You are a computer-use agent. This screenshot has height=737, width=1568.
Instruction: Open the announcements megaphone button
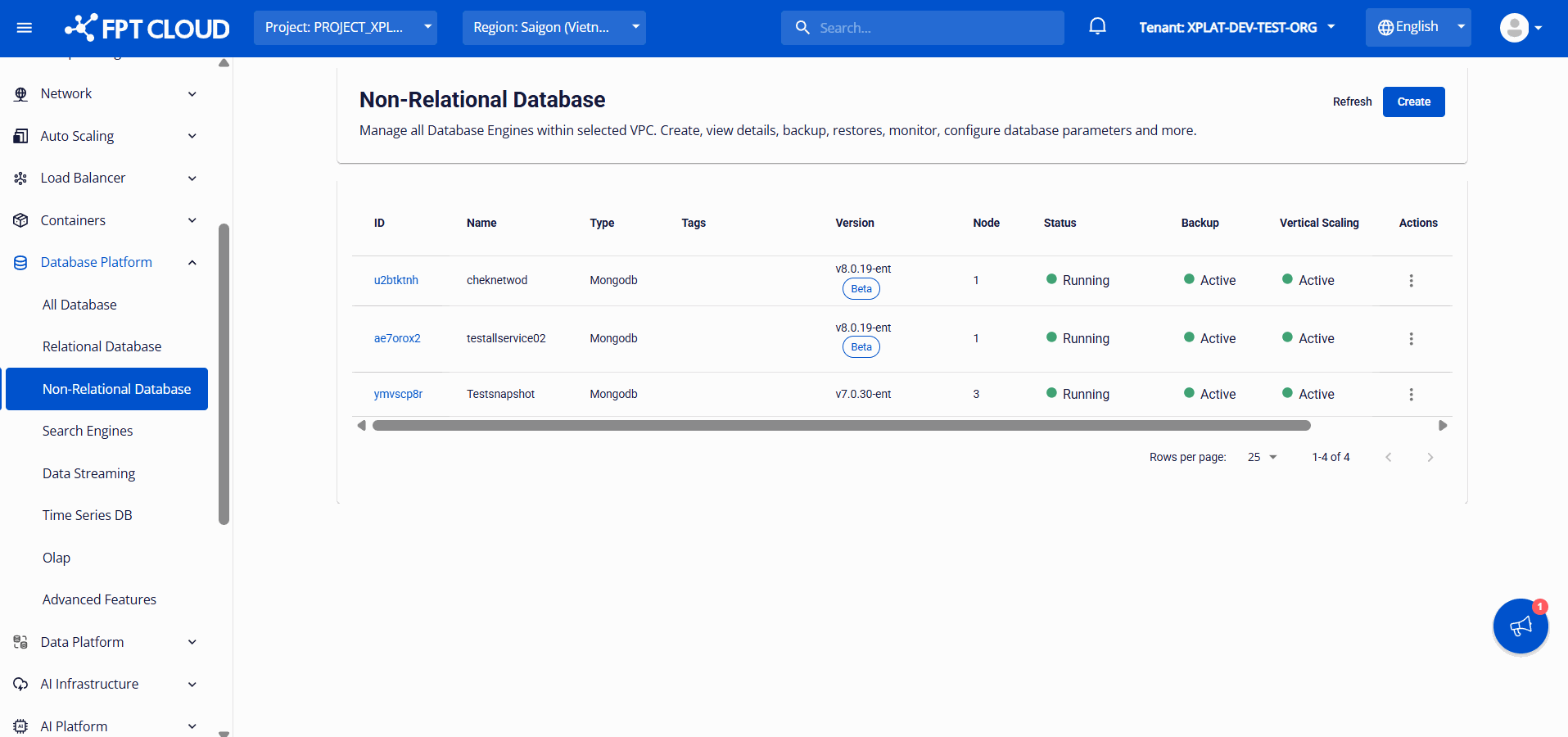click(x=1521, y=626)
